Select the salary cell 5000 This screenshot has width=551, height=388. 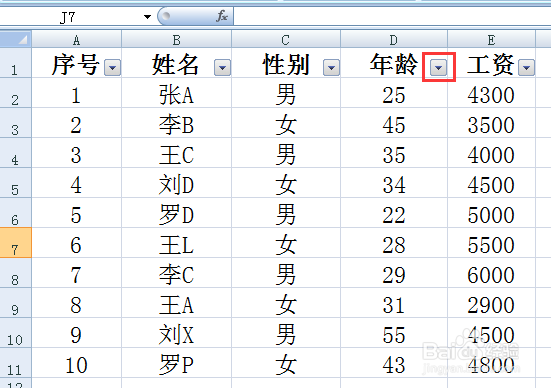491,213
